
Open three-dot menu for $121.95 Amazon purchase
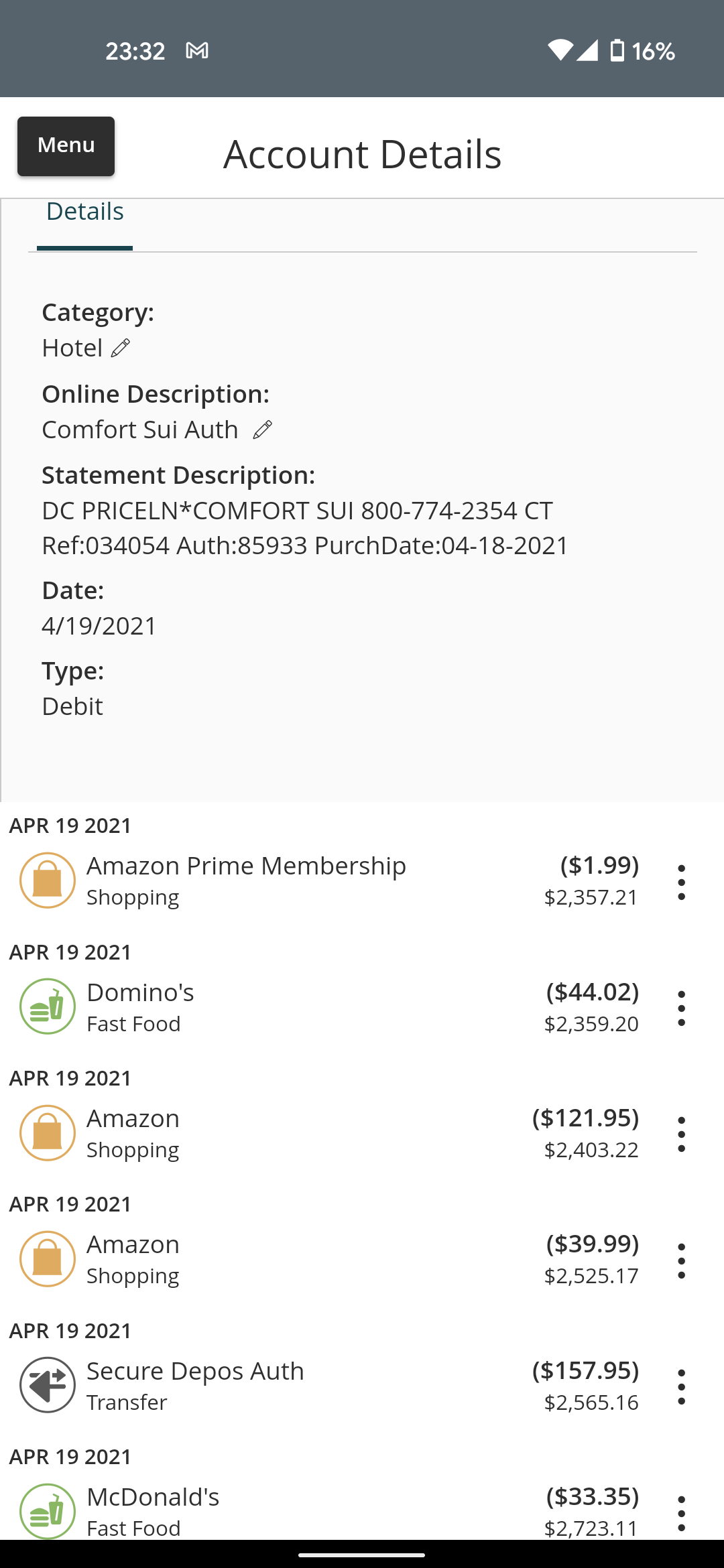click(681, 1134)
